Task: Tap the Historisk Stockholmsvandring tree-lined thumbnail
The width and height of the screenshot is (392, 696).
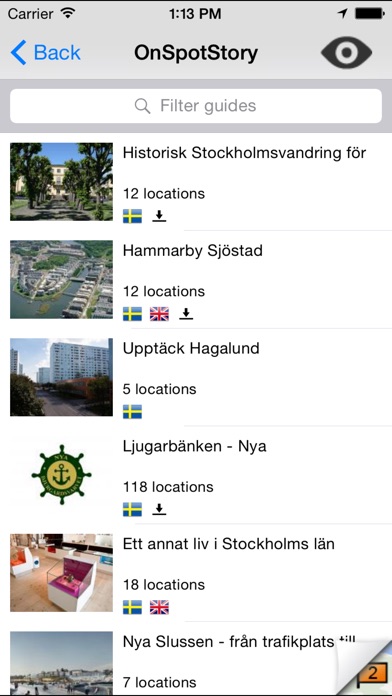Action: click(61, 182)
